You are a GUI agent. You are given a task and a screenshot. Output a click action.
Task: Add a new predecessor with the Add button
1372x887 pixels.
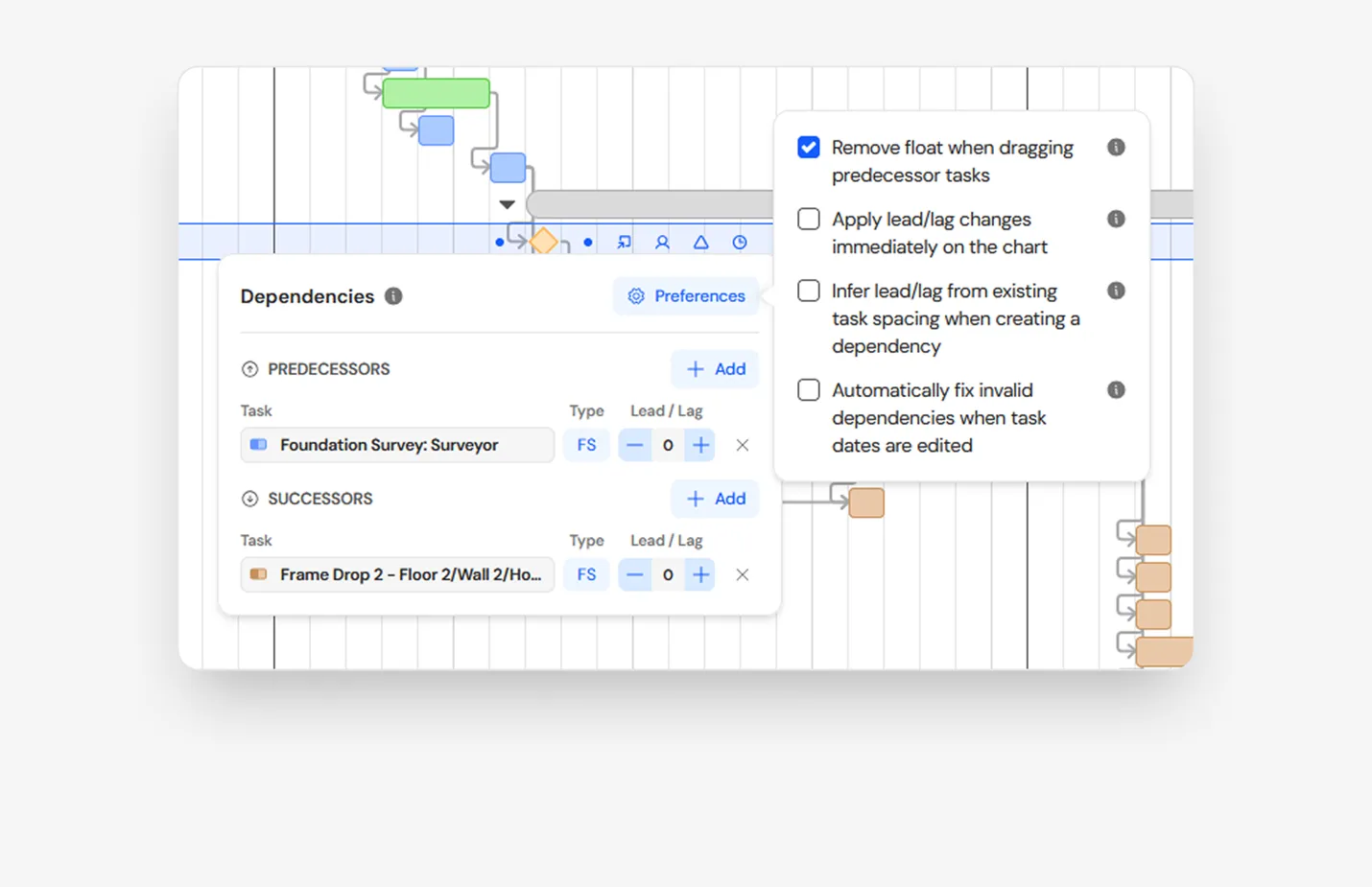click(715, 369)
